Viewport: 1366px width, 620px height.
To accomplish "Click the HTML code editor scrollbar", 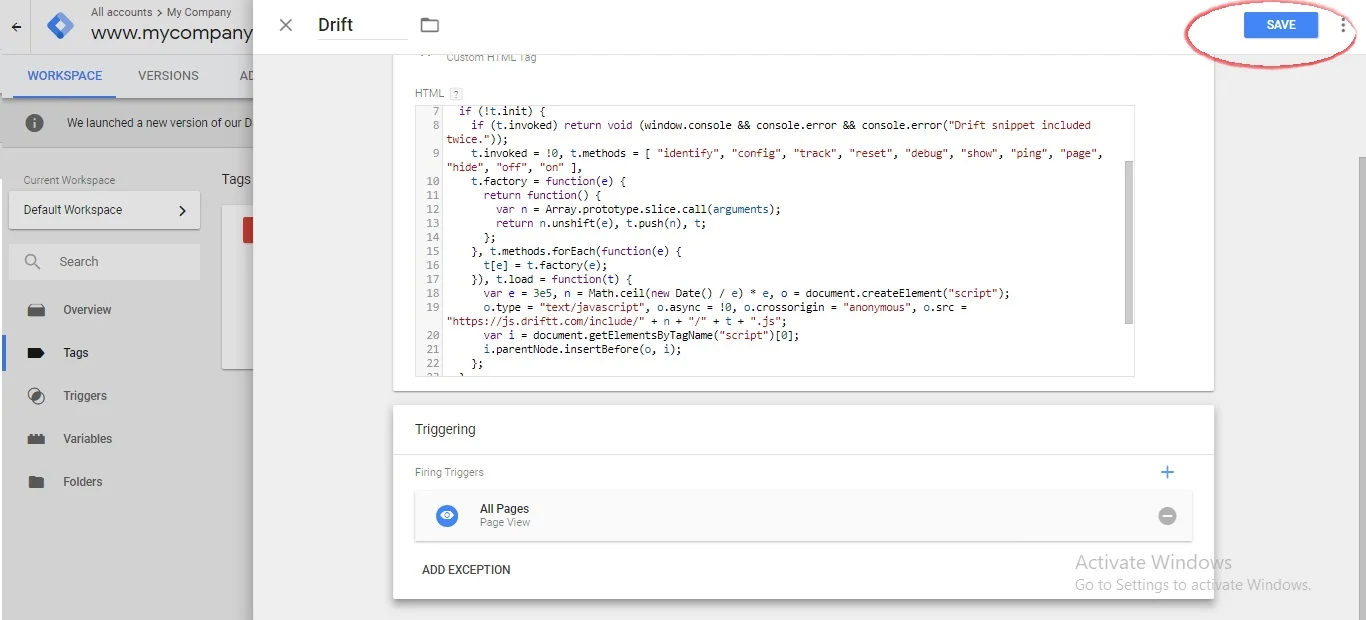I will point(1129,242).
